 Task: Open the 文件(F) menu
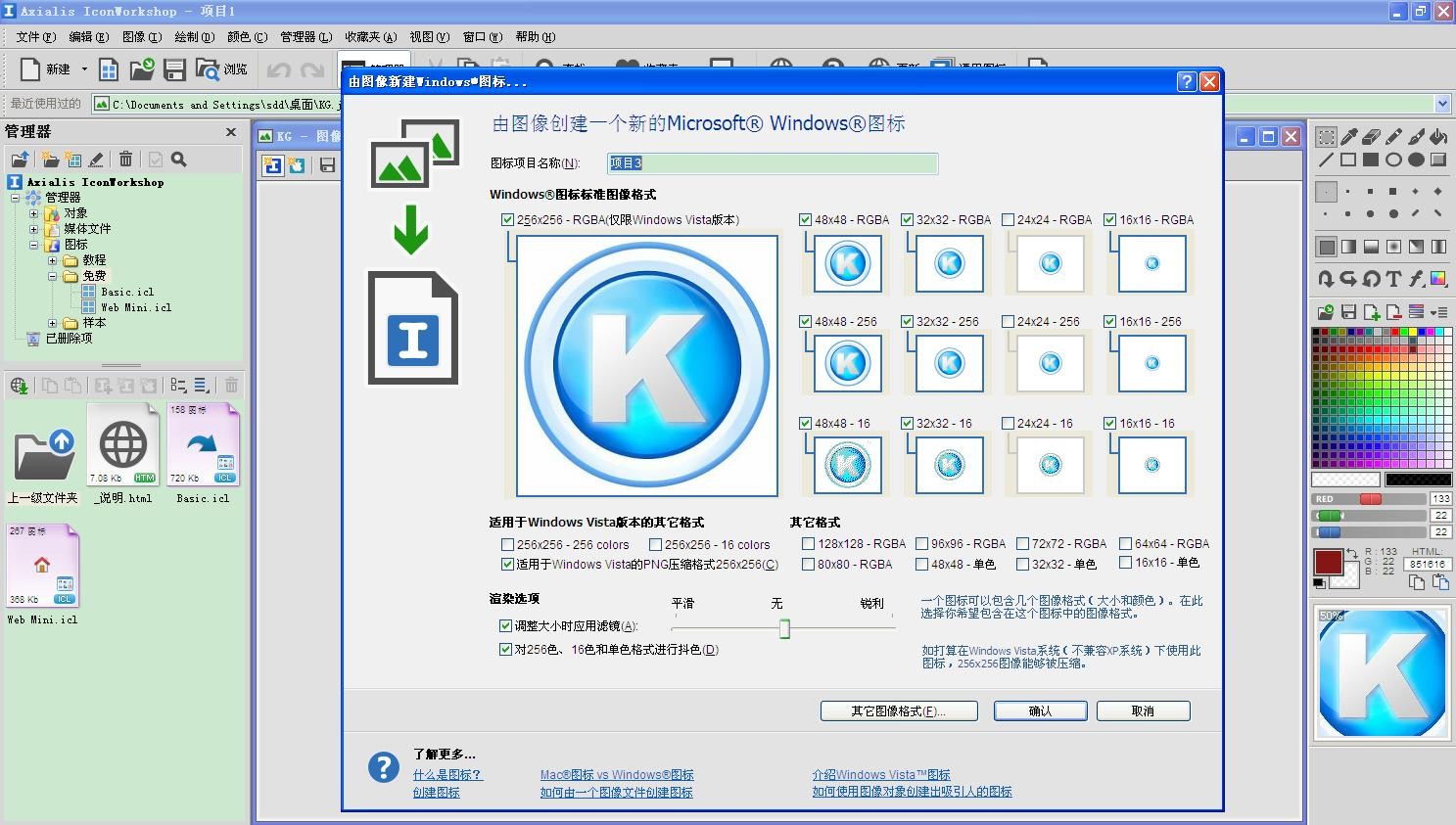click(x=36, y=37)
